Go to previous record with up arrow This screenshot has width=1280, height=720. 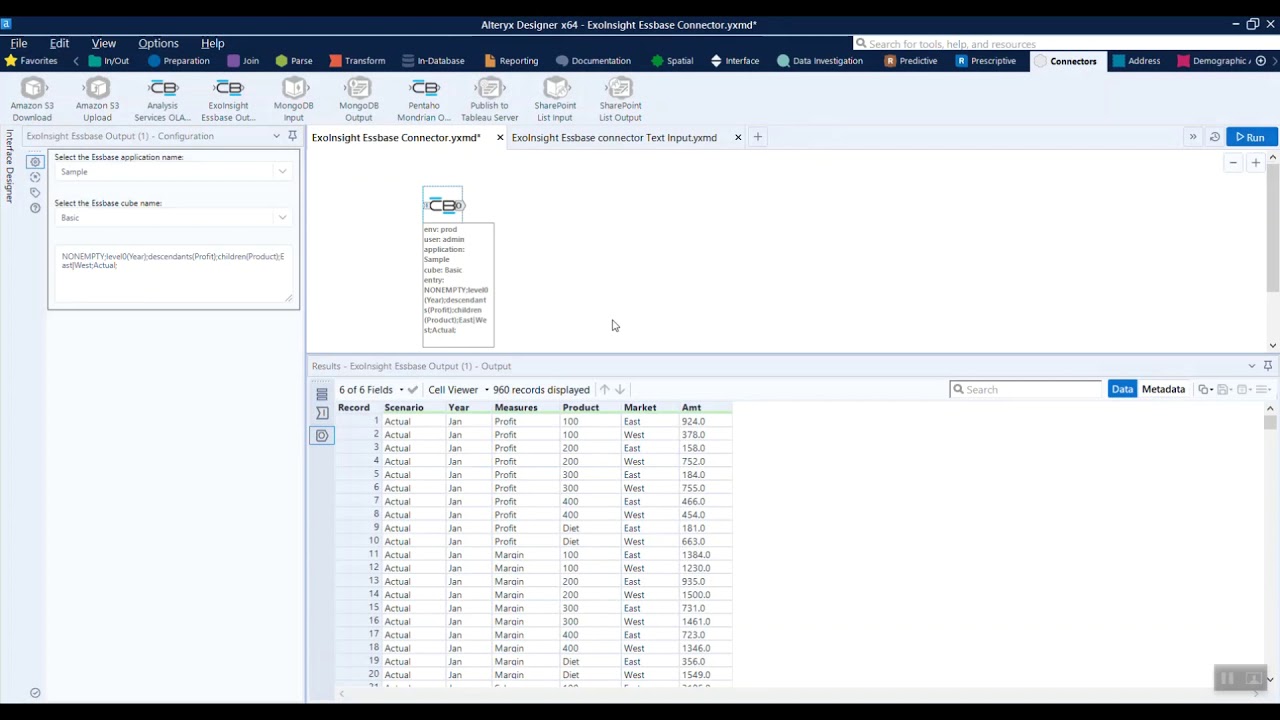604,390
